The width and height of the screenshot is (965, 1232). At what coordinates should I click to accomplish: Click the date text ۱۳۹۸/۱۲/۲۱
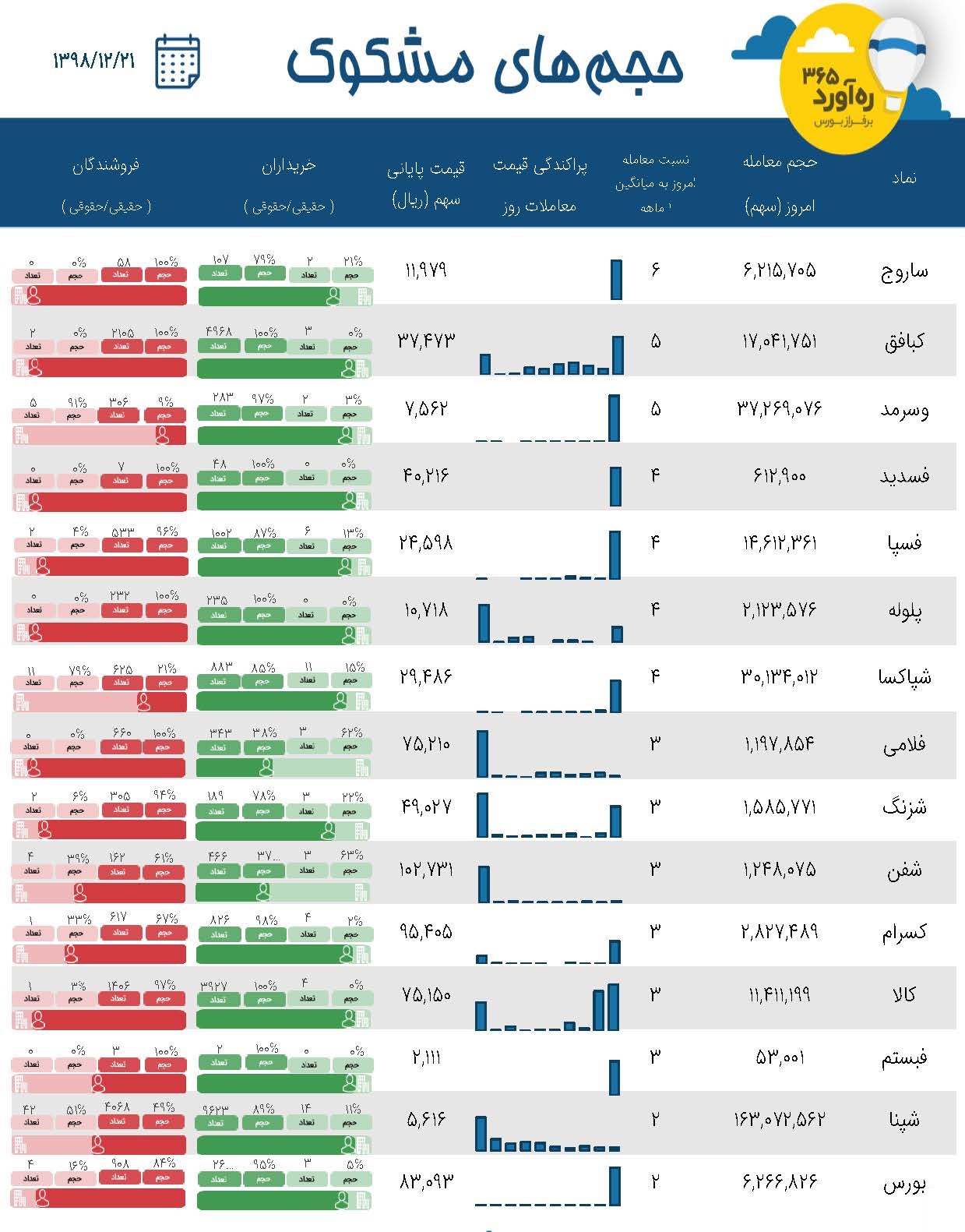click(93, 61)
